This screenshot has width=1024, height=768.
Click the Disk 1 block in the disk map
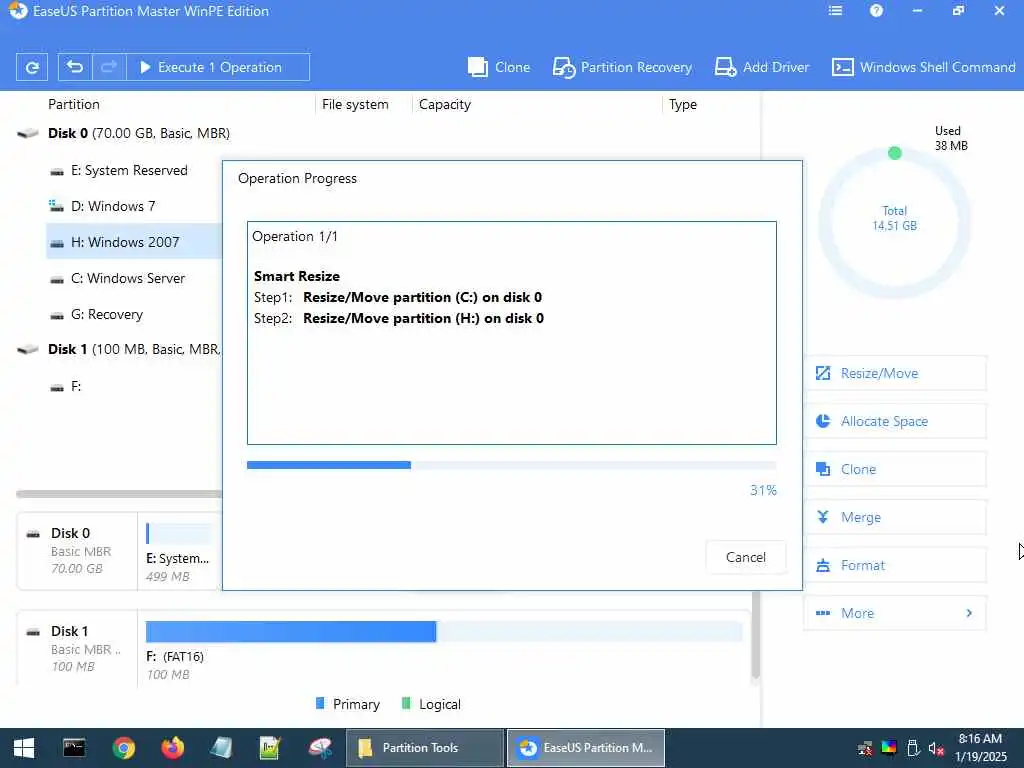point(77,648)
